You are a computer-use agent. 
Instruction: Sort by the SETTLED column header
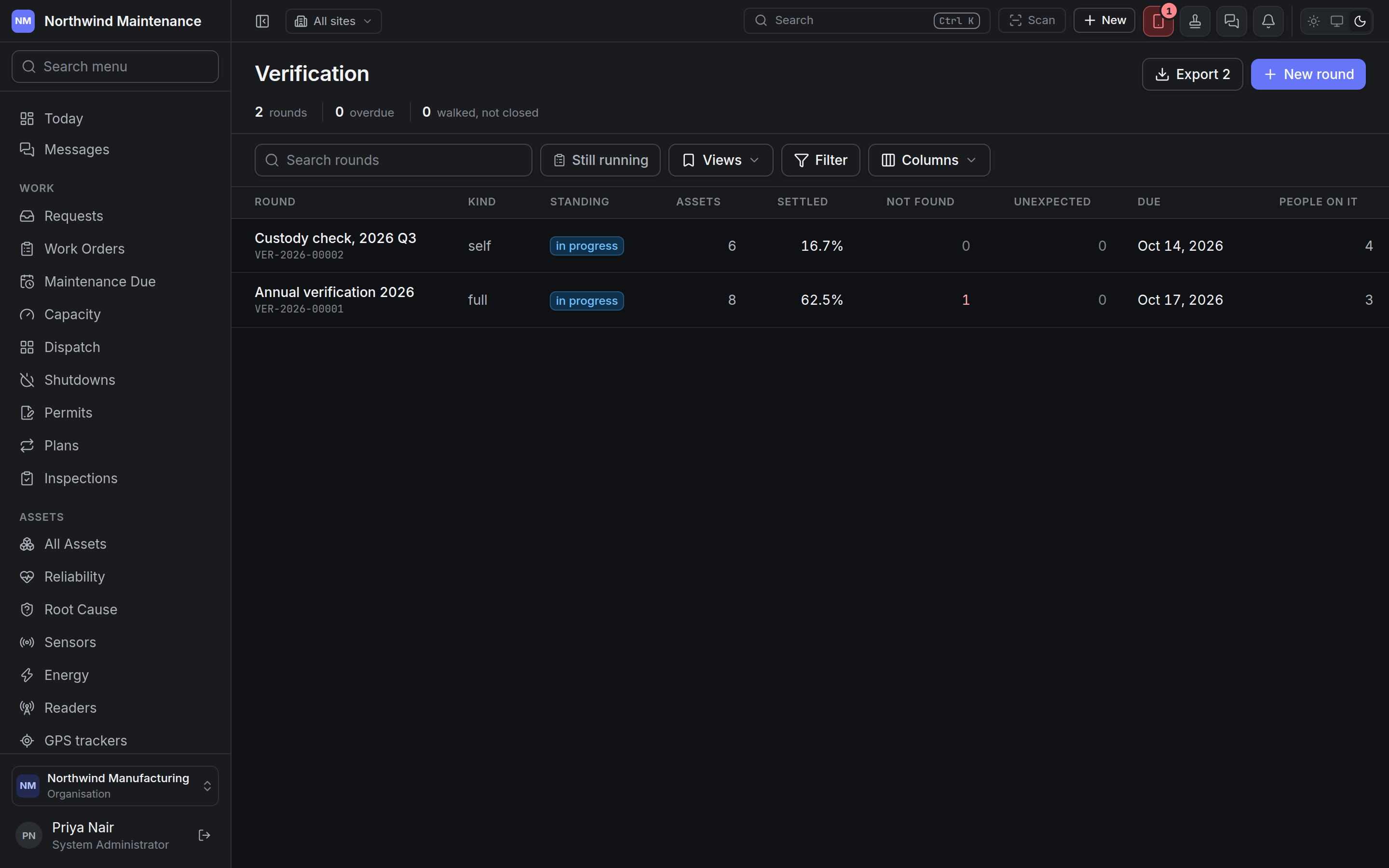(x=803, y=202)
